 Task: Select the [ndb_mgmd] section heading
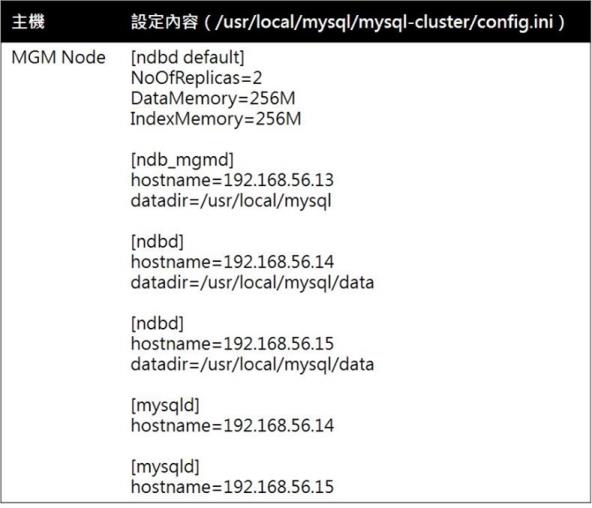182,160
